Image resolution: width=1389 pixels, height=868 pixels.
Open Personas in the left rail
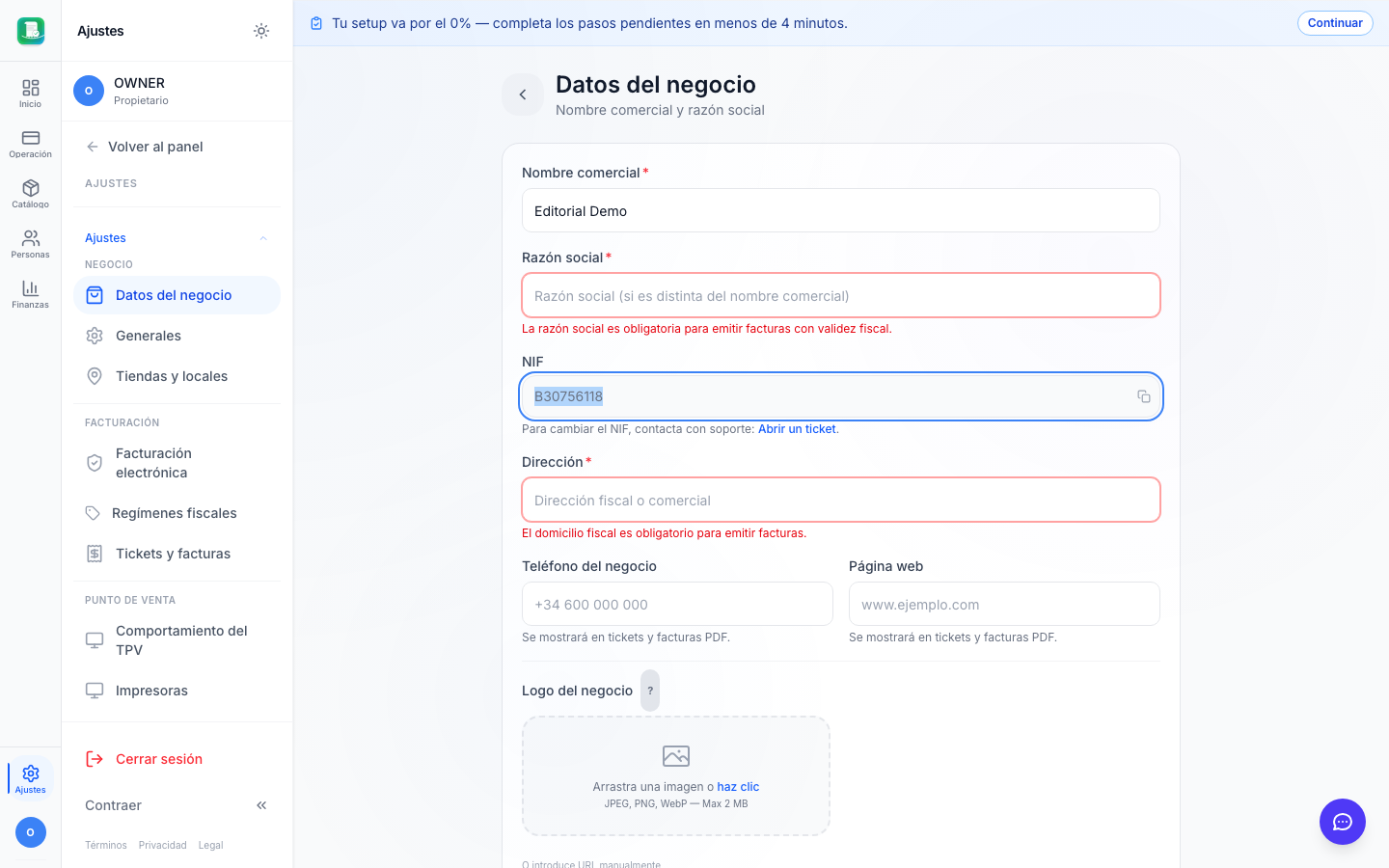(31, 244)
